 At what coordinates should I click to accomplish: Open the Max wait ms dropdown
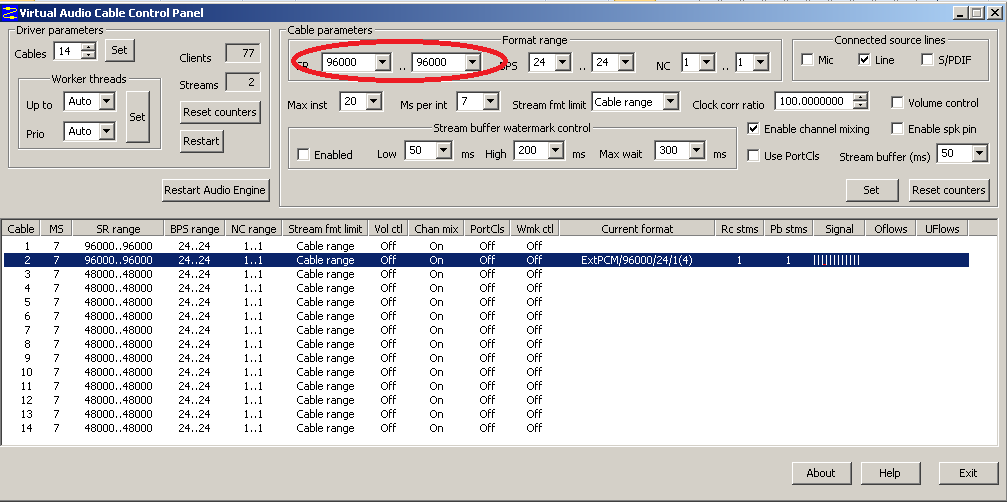coord(697,151)
